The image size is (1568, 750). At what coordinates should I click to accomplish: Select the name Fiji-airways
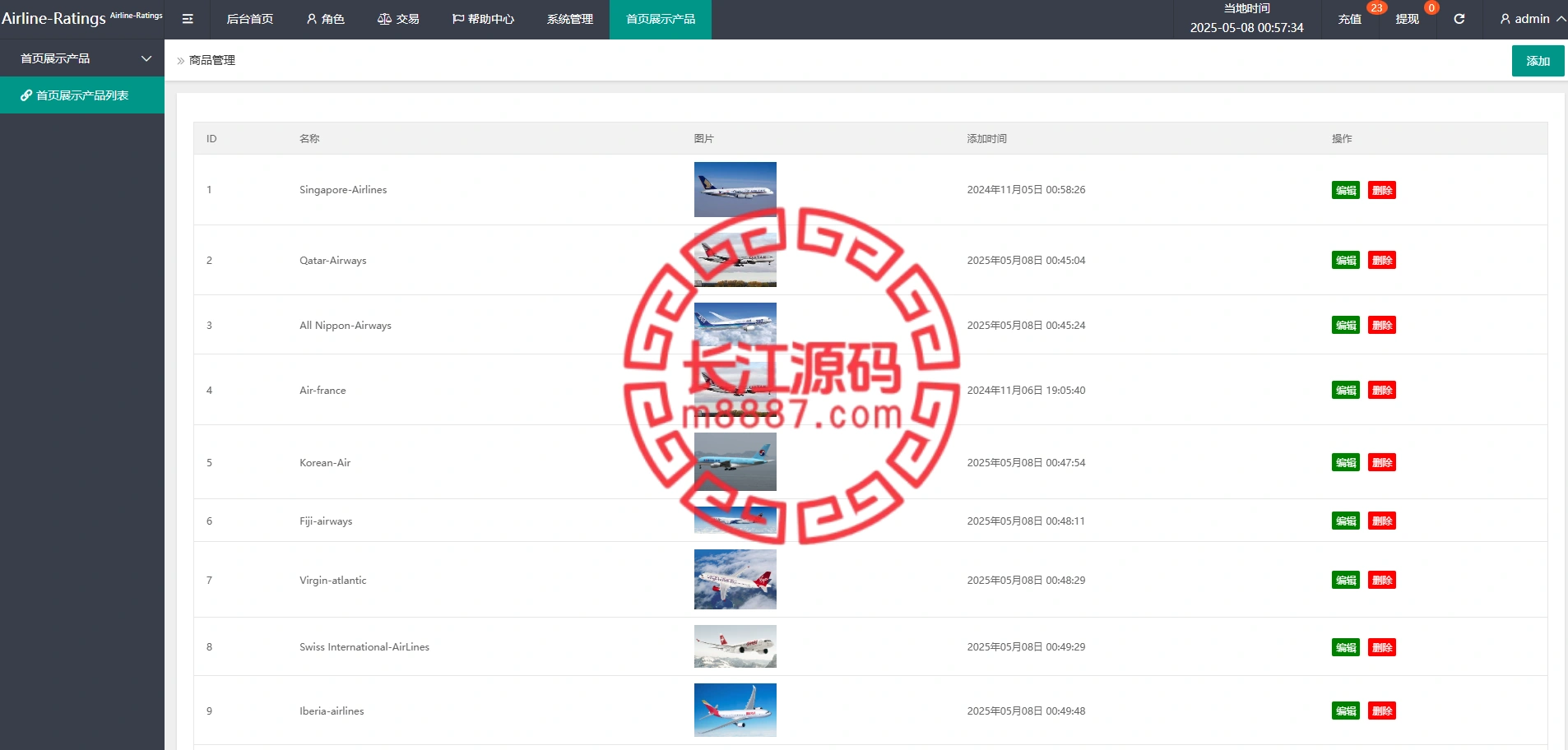pos(326,521)
